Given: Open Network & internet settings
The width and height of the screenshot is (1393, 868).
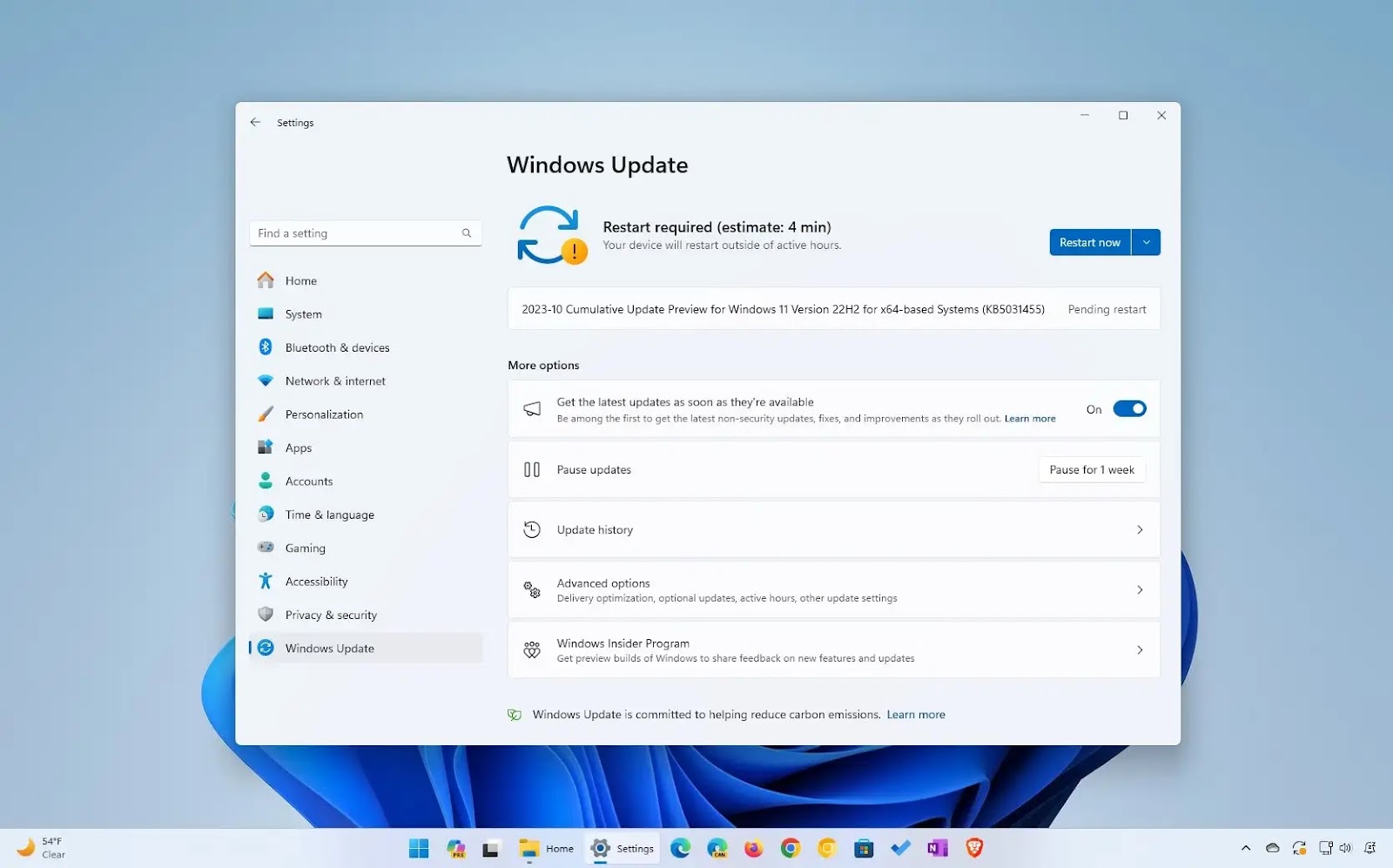Looking at the screenshot, I should coord(366,381).
